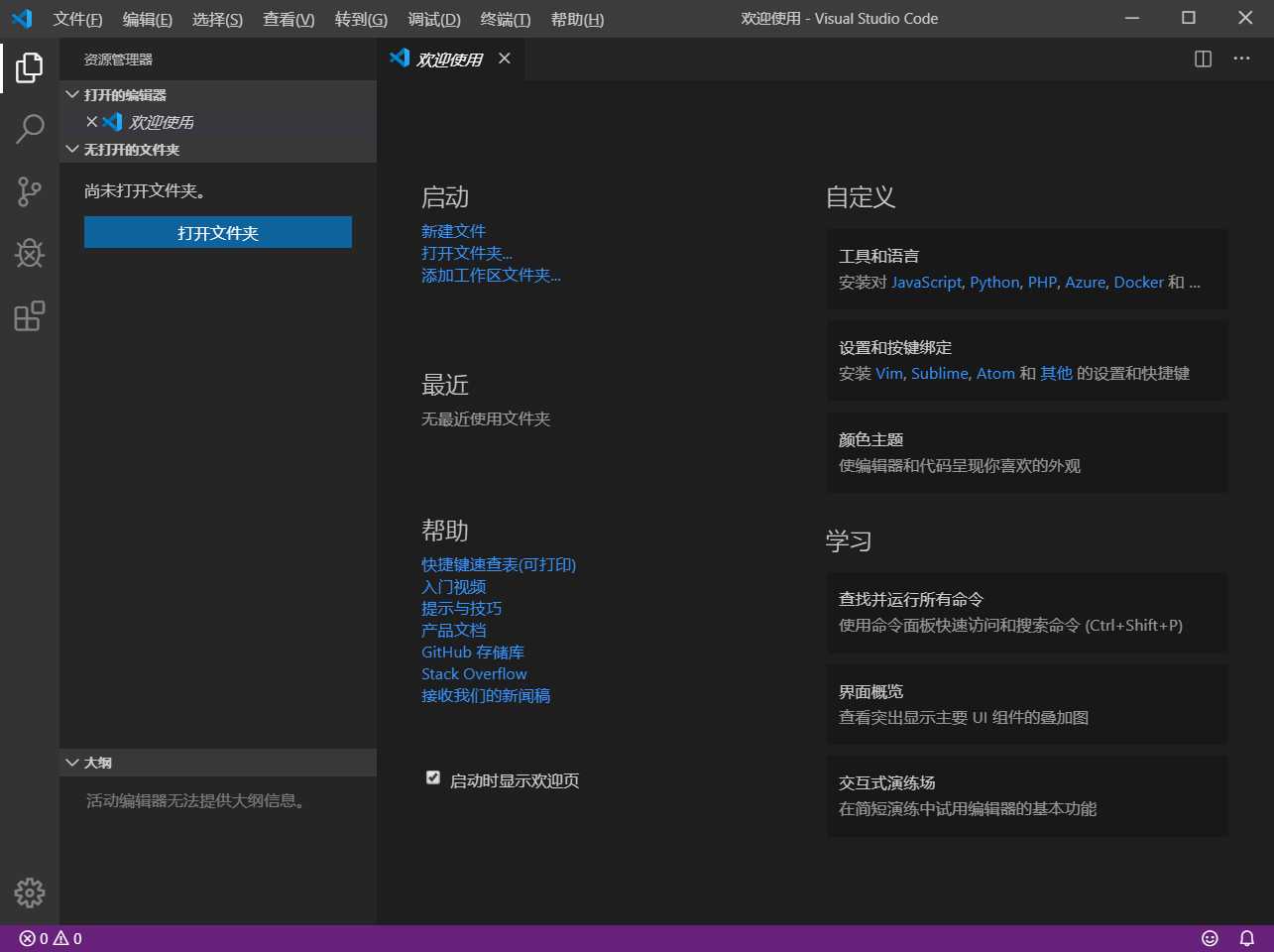The height and width of the screenshot is (952, 1274).
Task: Click the Docker link
Action: 1138,282
